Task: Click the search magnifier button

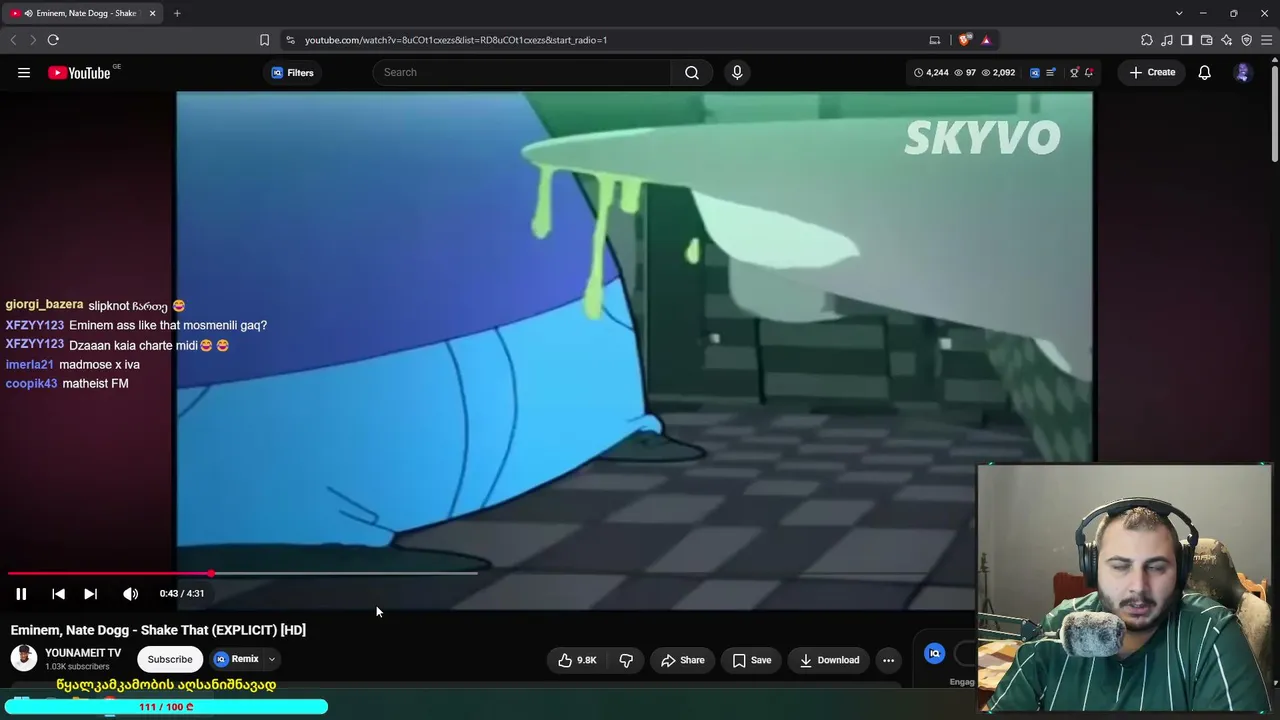Action: (x=692, y=72)
